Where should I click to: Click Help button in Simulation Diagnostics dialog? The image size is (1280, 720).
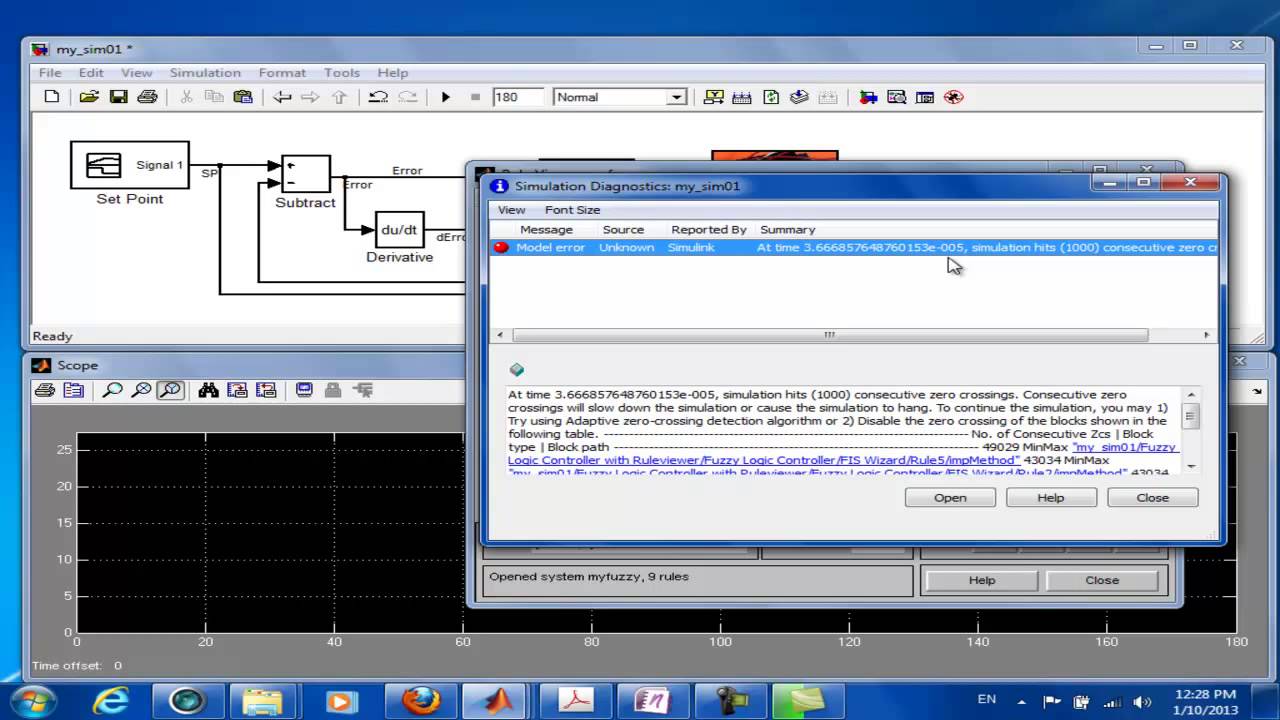(1051, 497)
